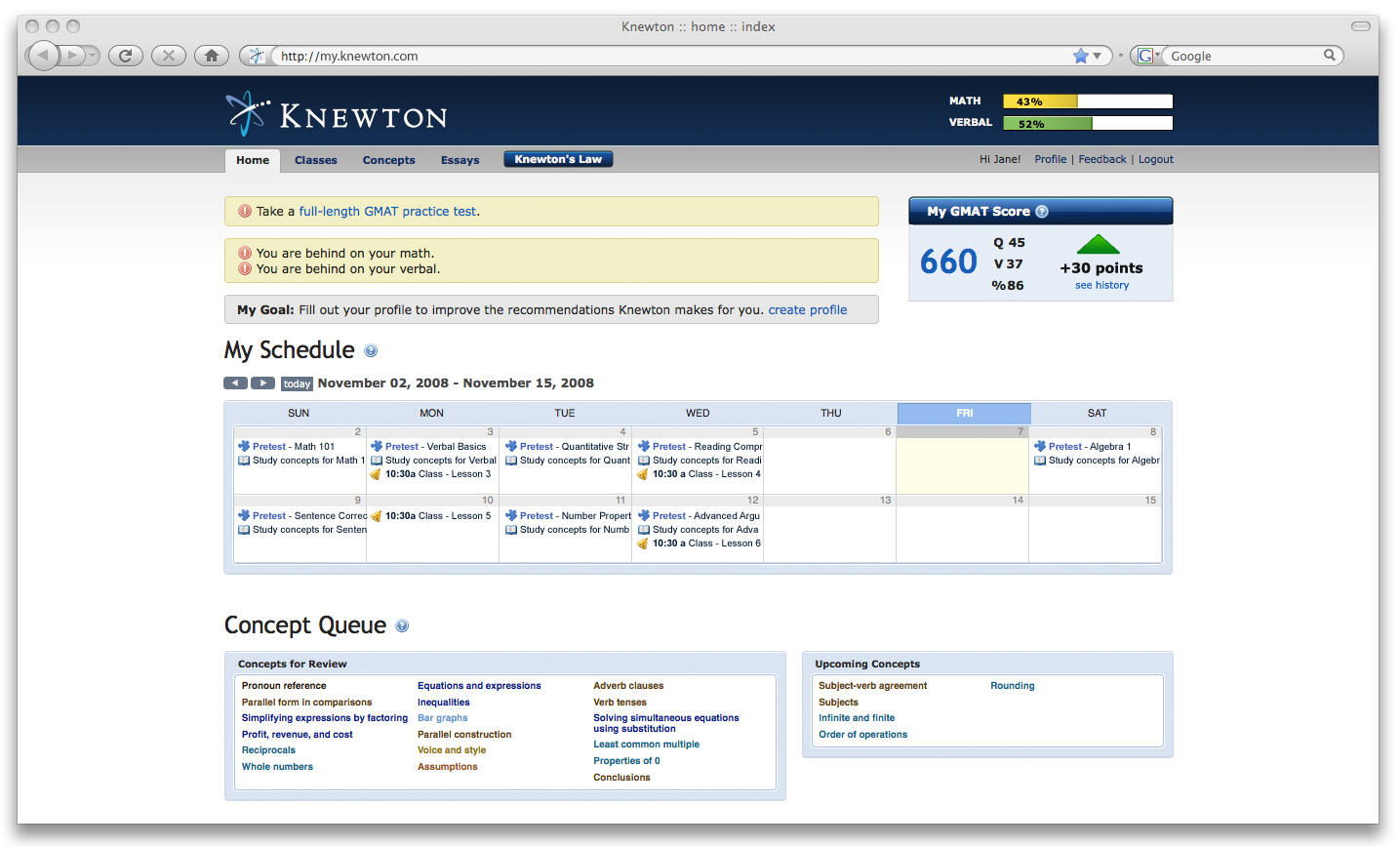
Task: Click puzzle icon beside Pretest - Algebra 1
Action: click(1040, 446)
